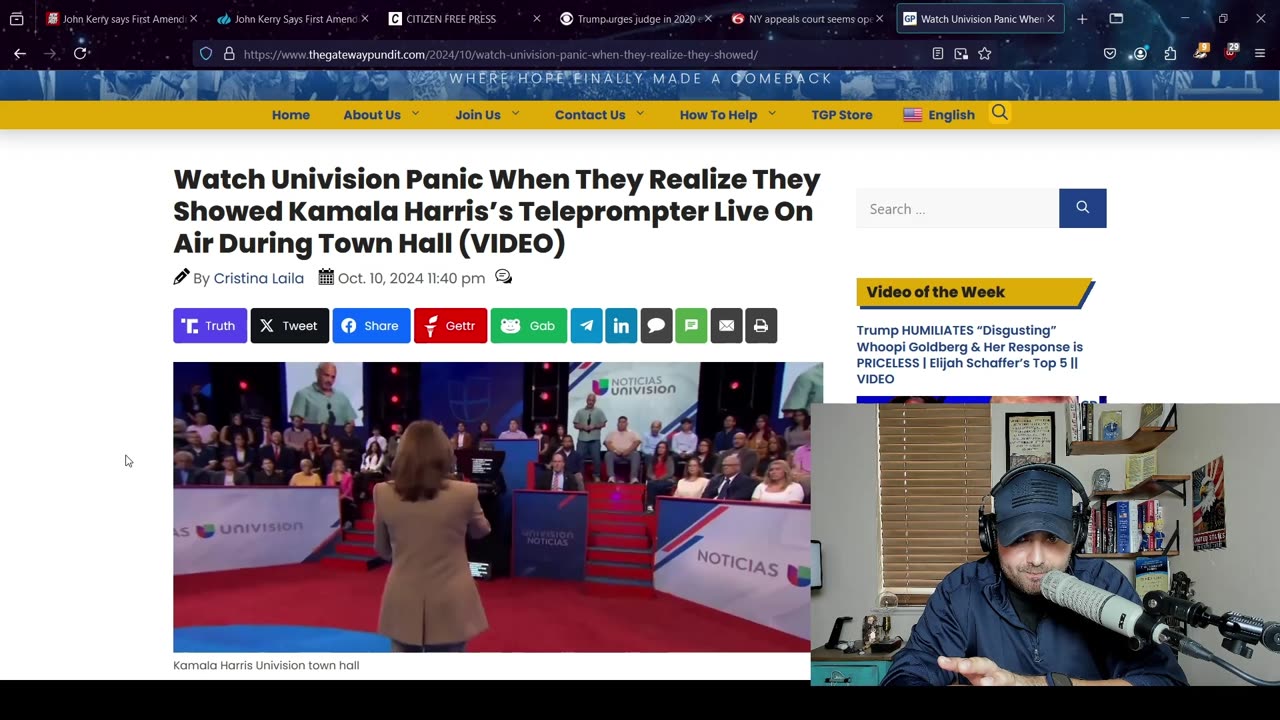Image resolution: width=1280 pixels, height=720 pixels.
Task: Share the article by email
Action: click(x=726, y=326)
